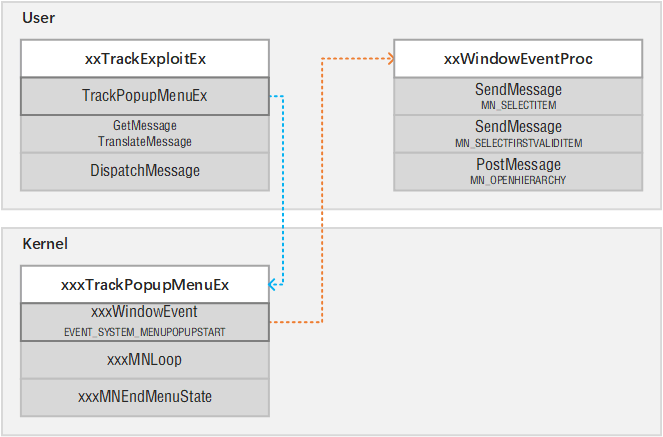The width and height of the screenshot is (663, 437).
Task: Click the GetMessage label
Action: [x=145, y=125]
